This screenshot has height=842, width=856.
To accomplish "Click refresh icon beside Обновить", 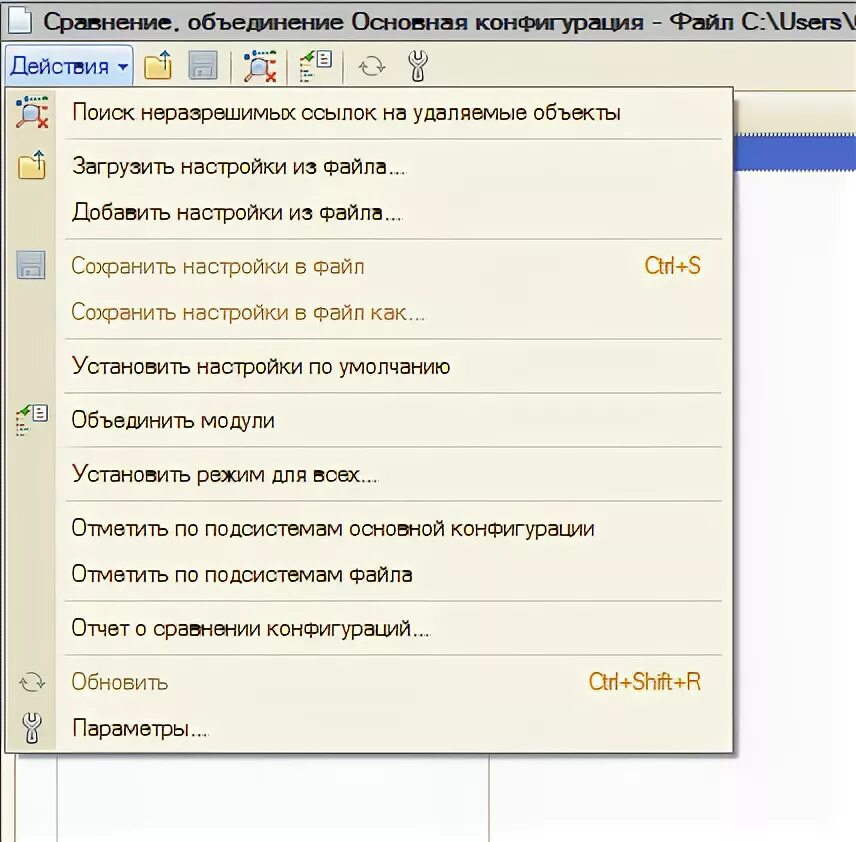I will tap(32, 683).
